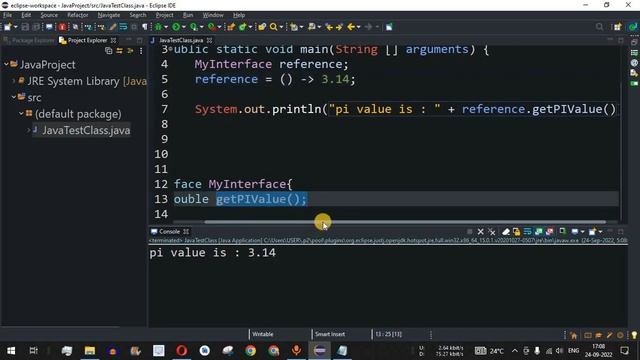This screenshot has width=640, height=360.
Task: Click the New file toolbar icon
Action: coord(8,27)
